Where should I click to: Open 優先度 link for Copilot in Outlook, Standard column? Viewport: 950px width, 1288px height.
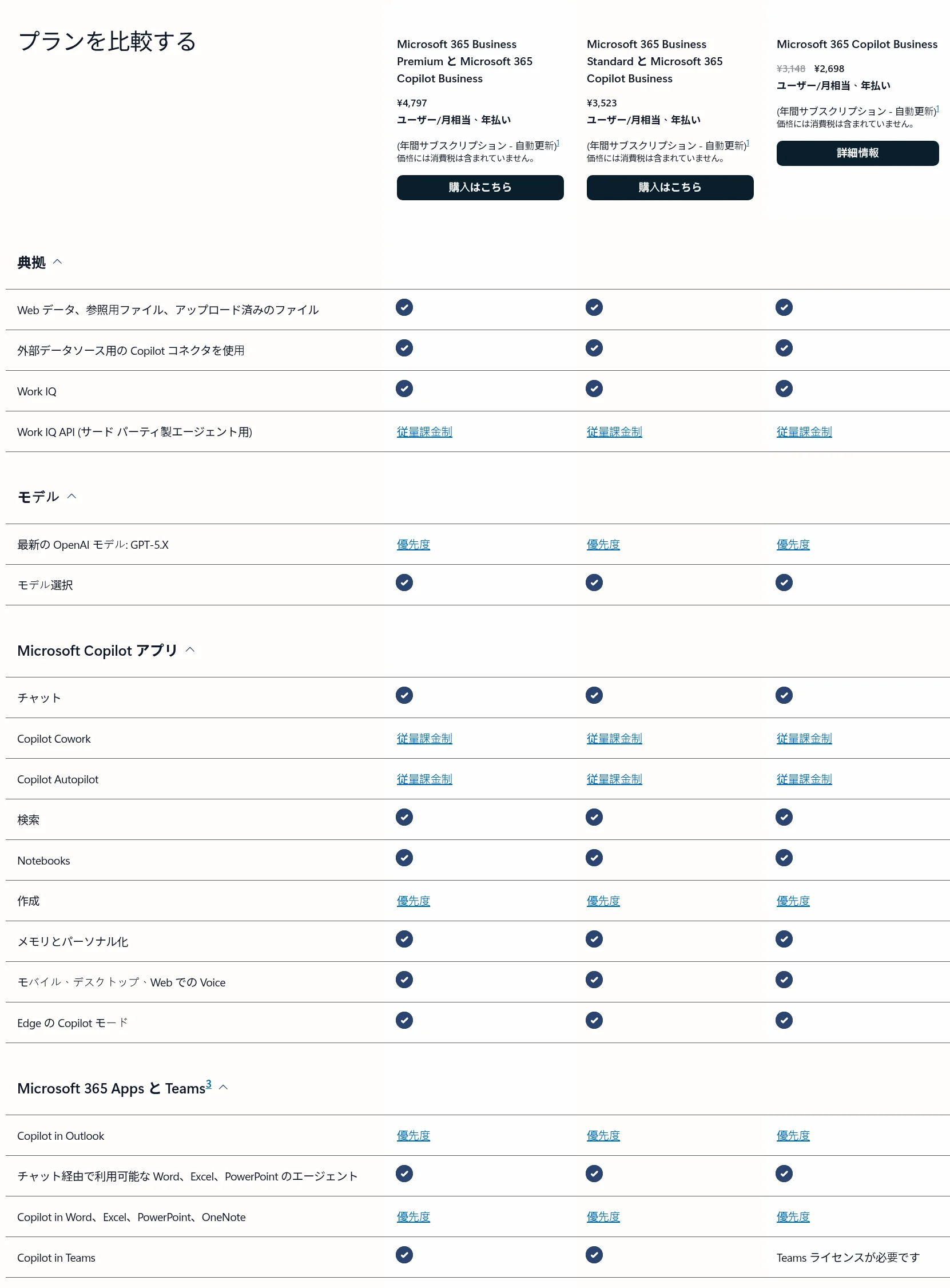click(x=603, y=1136)
